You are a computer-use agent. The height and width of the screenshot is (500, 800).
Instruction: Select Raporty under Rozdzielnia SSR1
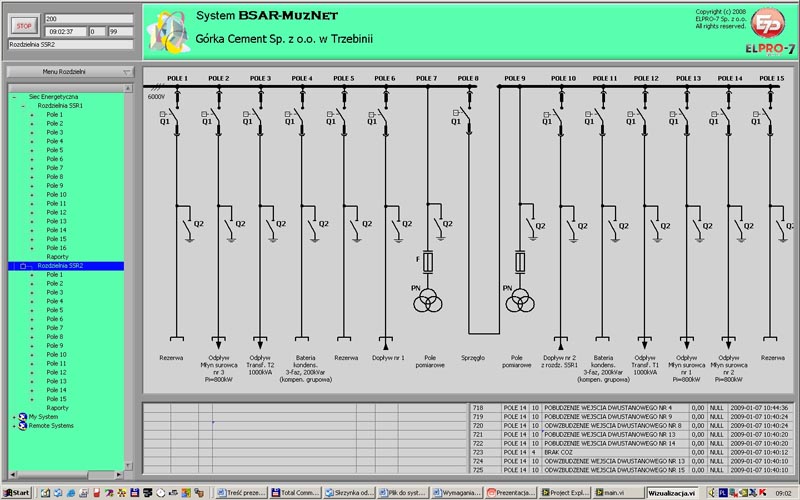point(57,257)
